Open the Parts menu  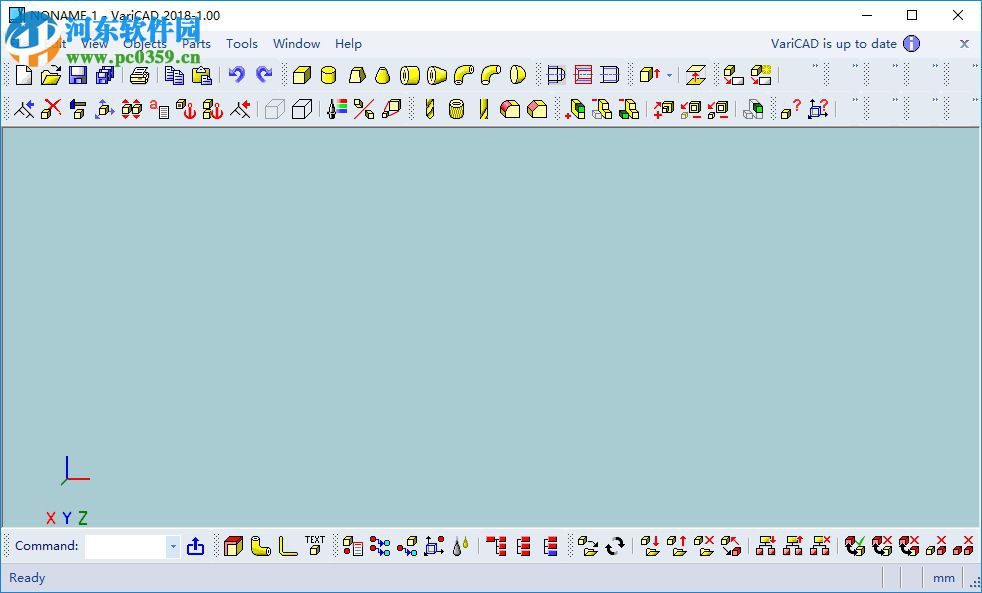tap(196, 44)
